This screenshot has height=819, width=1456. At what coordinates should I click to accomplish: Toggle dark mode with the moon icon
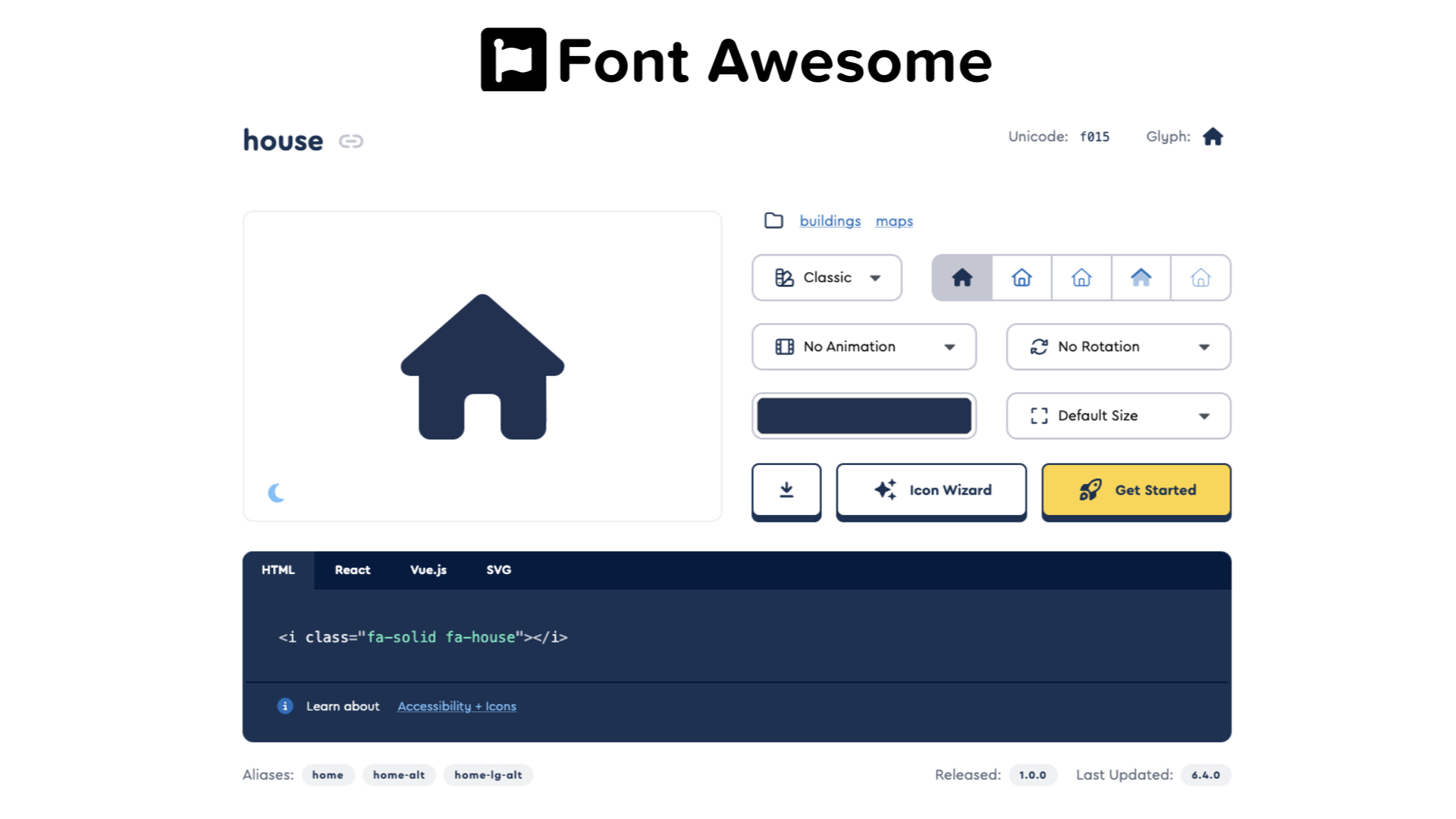[277, 493]
